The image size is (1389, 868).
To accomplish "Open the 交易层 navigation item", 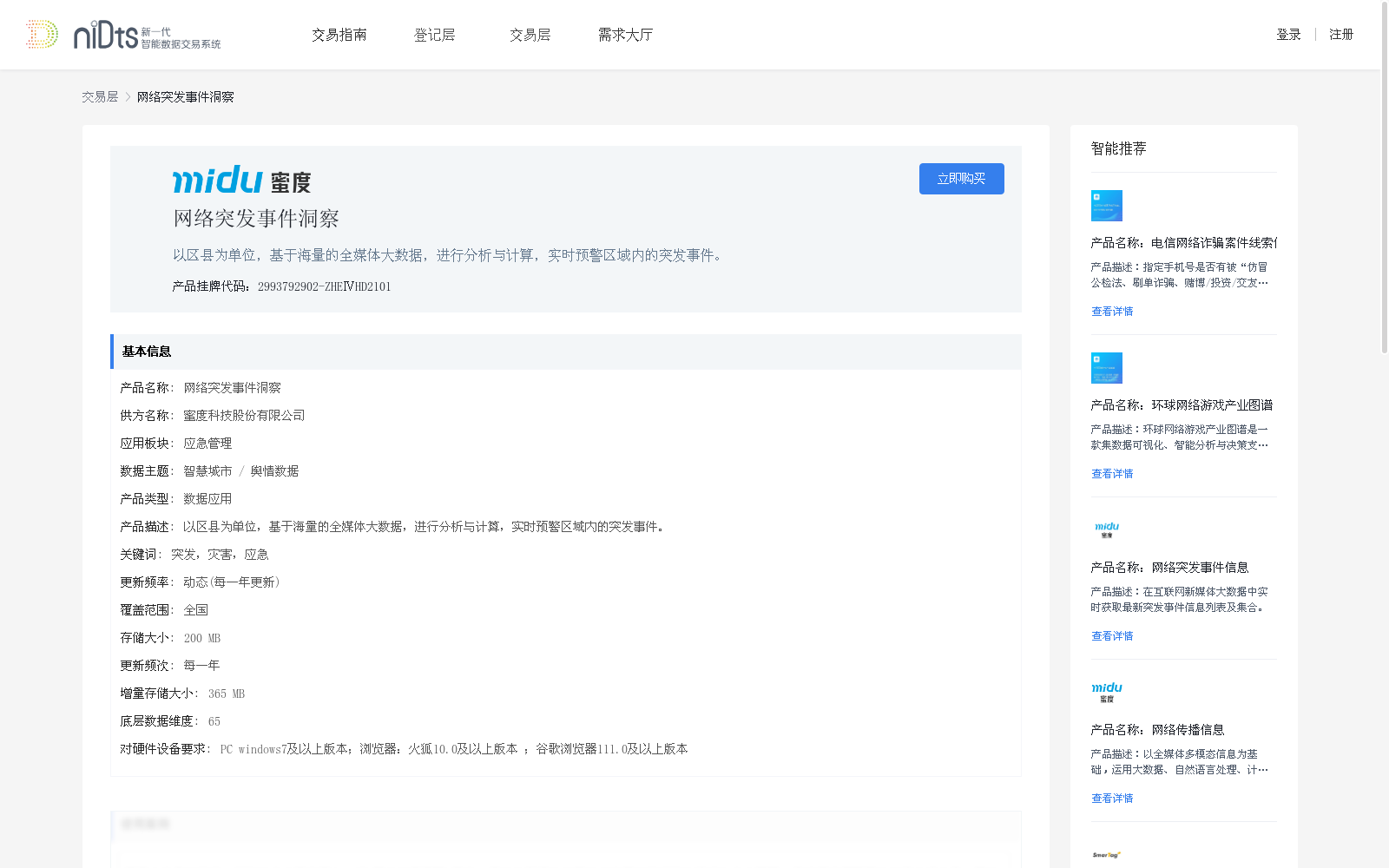I will [530, 35].
